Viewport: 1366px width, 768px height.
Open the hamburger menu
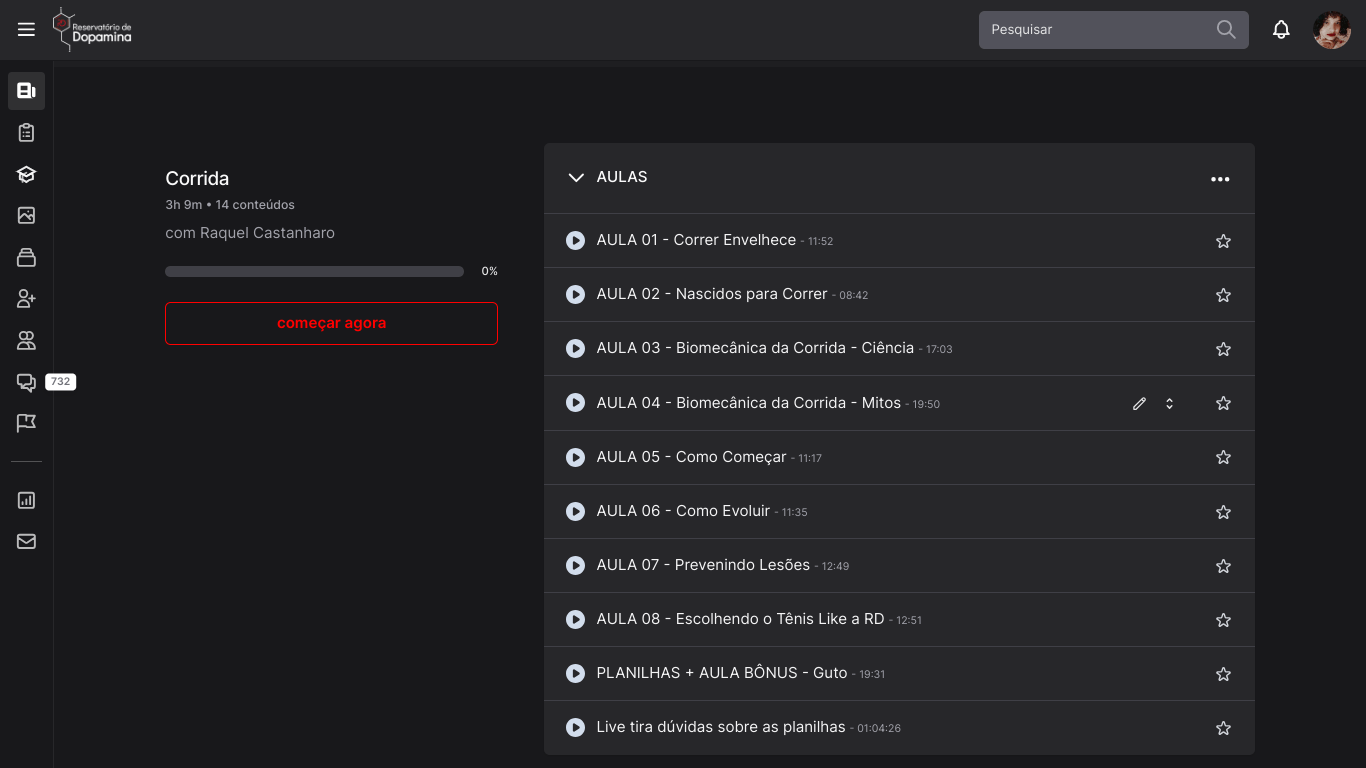[26, 30]
